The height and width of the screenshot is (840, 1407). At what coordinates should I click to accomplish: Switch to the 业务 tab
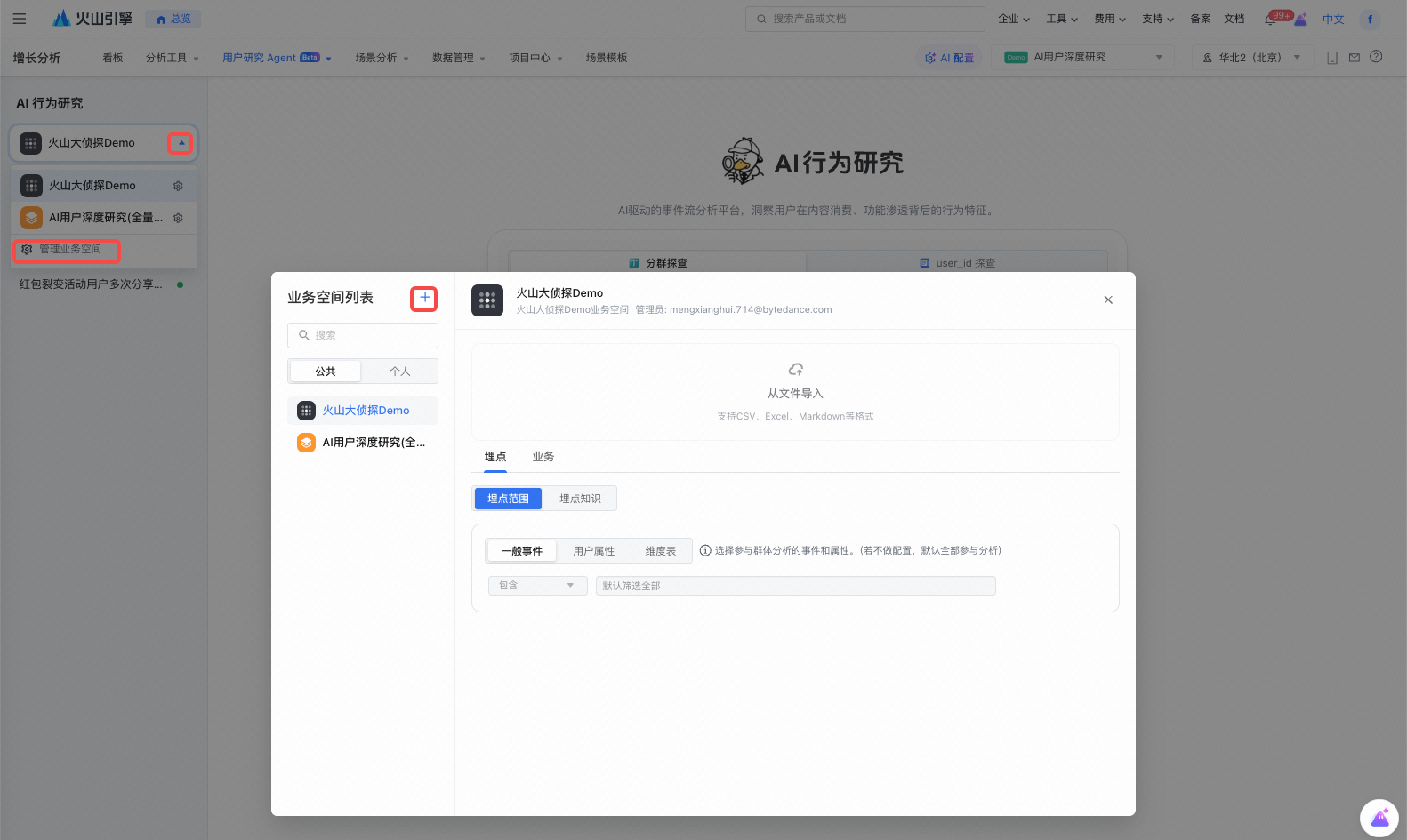(x=543, y=457)
